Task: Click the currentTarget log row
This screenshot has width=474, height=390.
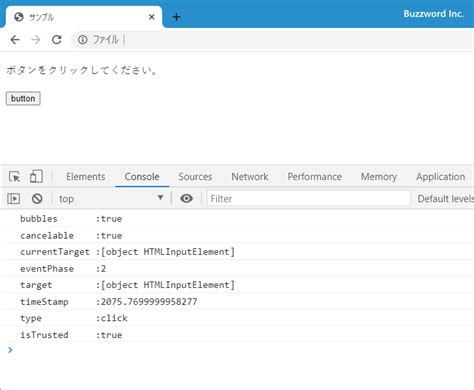Action: [237, 252]
